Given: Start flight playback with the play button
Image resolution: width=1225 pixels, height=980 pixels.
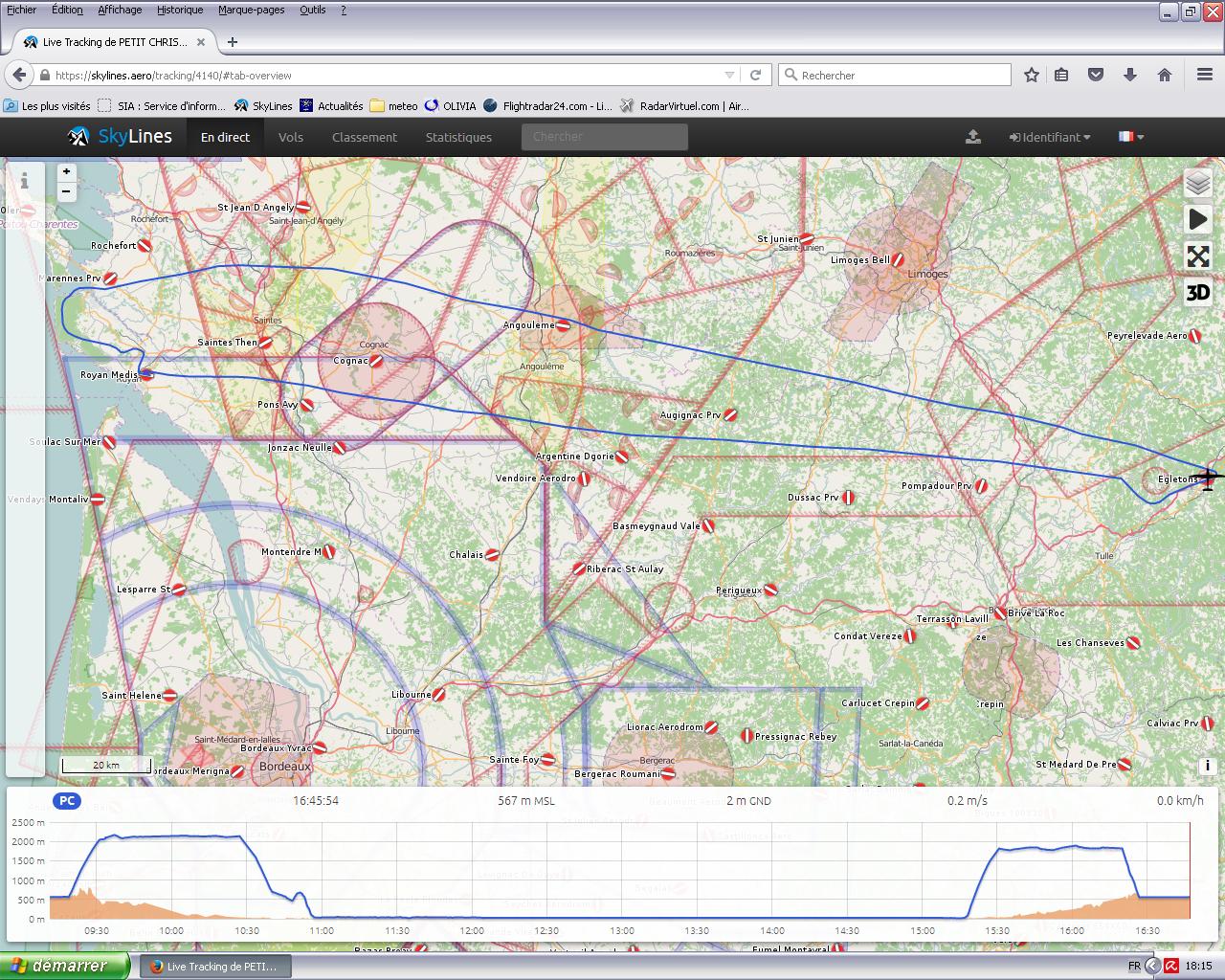Looking at the screenshot, I should click(1197, 219).
